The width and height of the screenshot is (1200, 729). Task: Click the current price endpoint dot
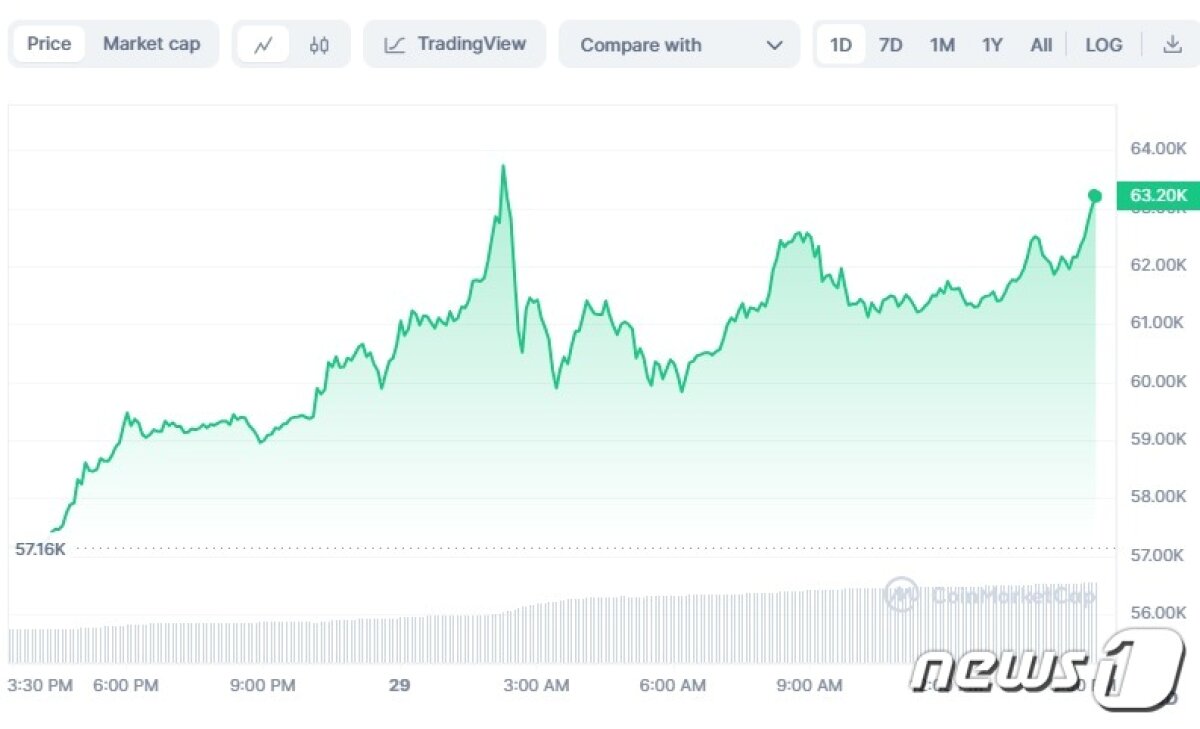click(1095, 196)
